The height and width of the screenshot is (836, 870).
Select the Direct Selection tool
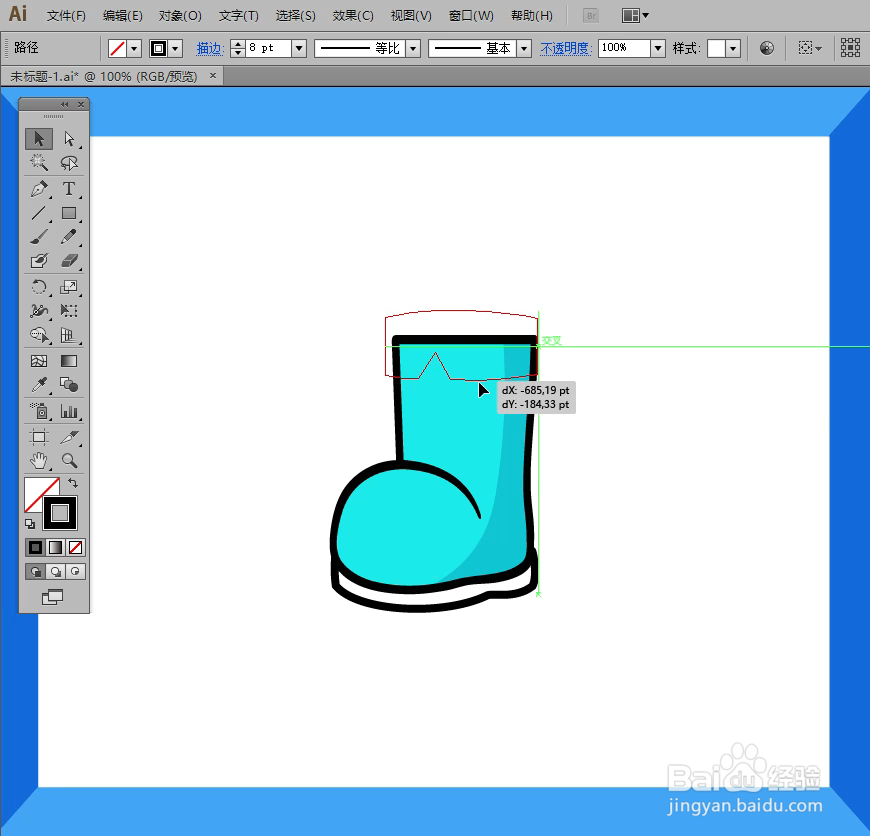69,139
